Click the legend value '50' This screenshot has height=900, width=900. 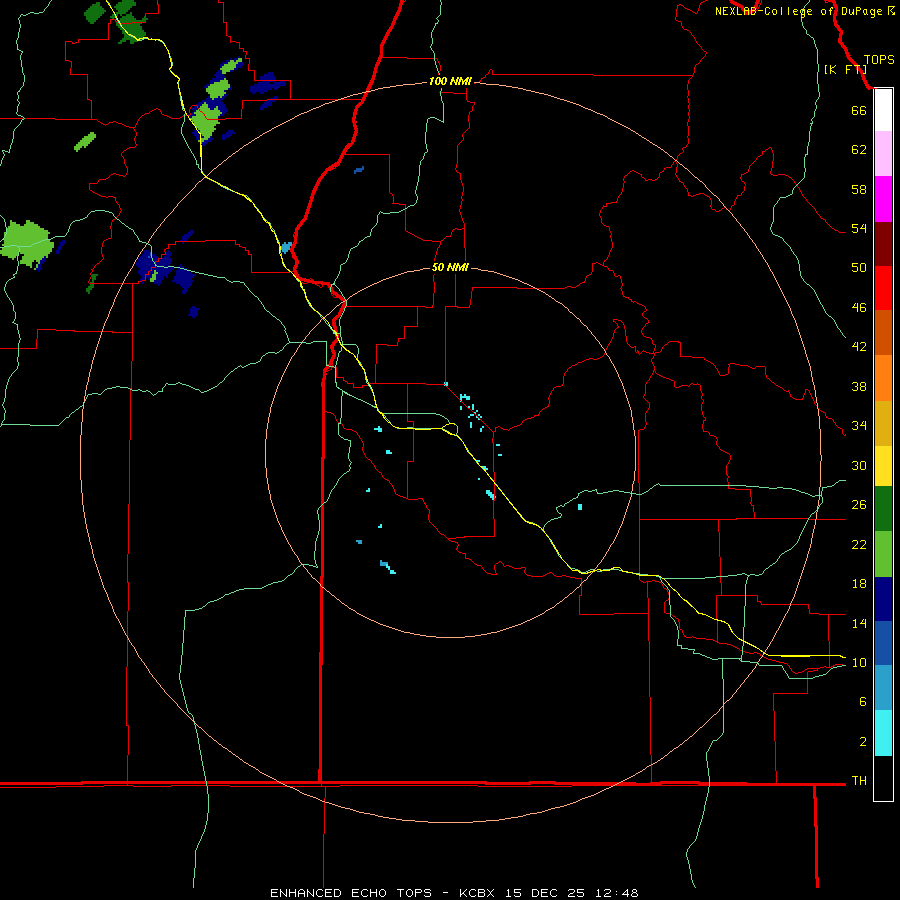859,268
